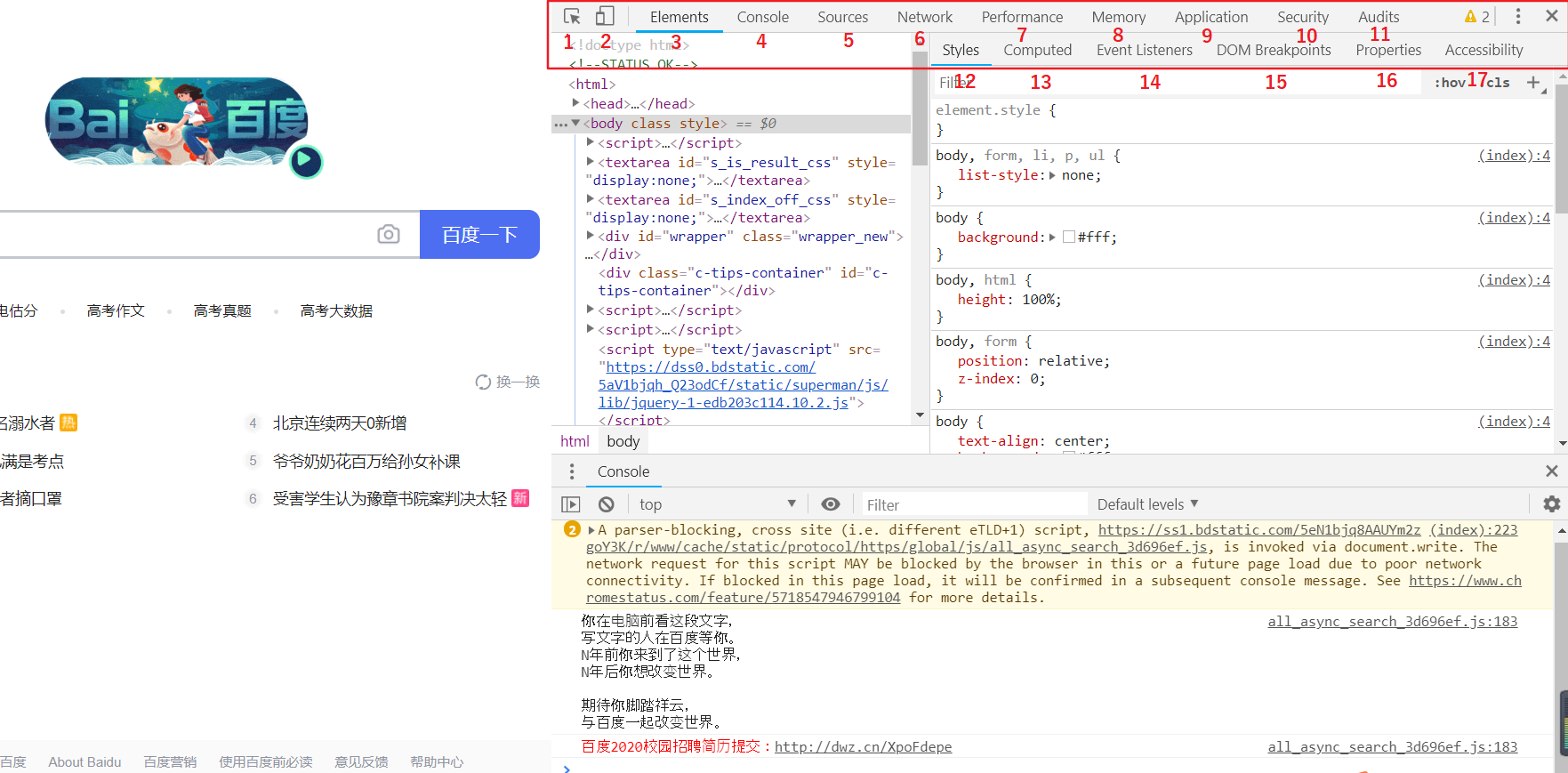Image resolution: width=1568 pixels, height=773 pixels.
Task: Expand the first script node under body
Action: (x=591, y=142)
